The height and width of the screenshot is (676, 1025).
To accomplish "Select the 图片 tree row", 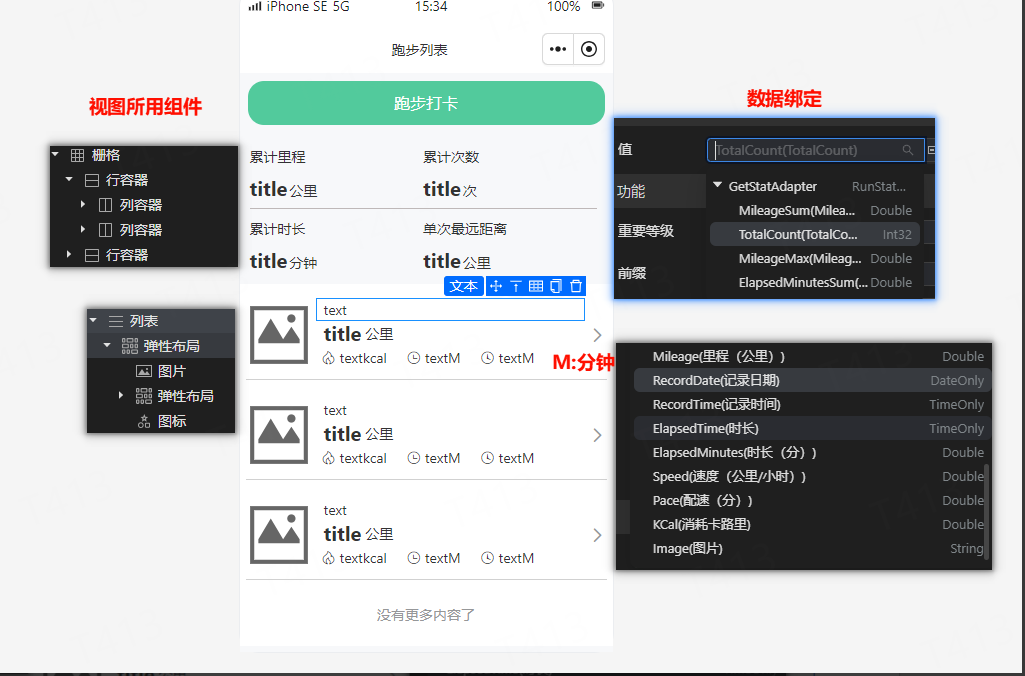I will [x=161, y=371].
